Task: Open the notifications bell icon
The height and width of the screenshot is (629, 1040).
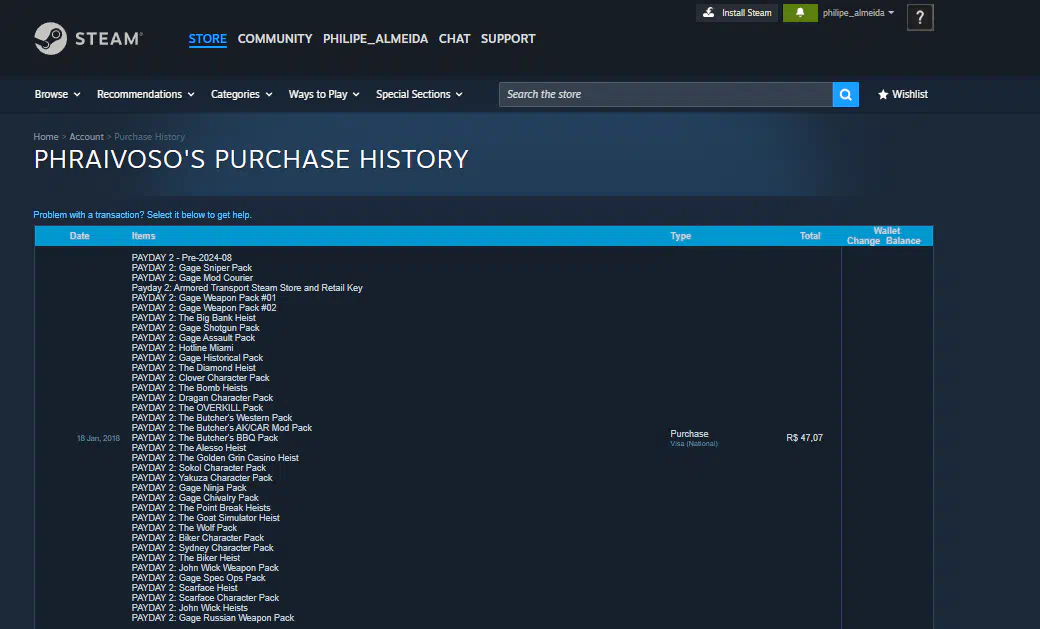Action: pos(799,13)
